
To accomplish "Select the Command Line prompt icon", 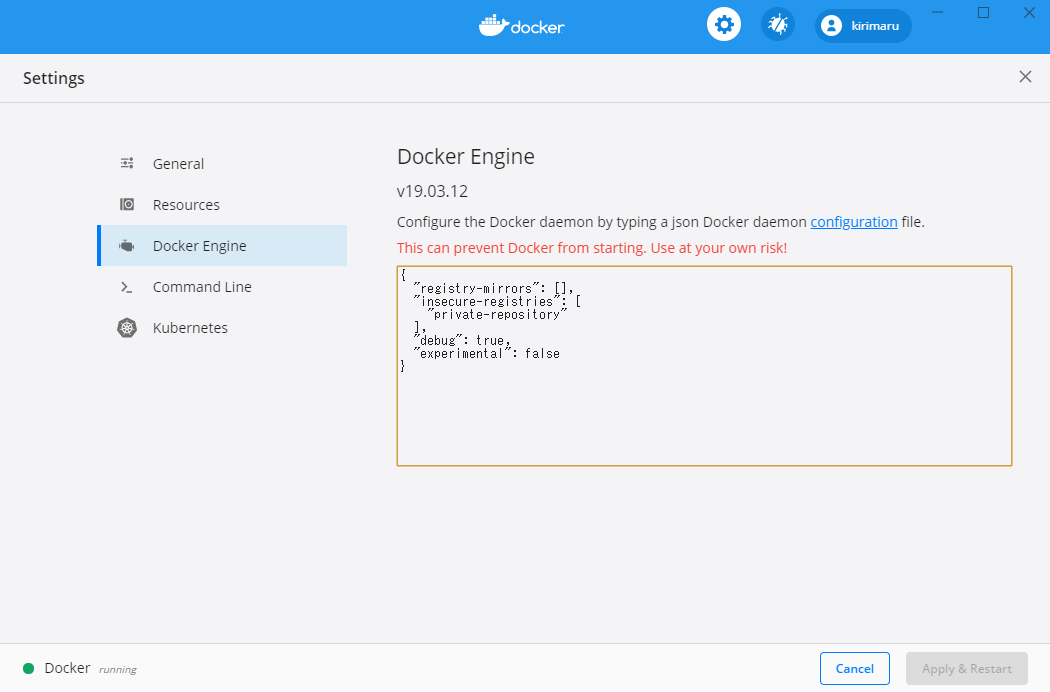I will (x=127, y=287).
